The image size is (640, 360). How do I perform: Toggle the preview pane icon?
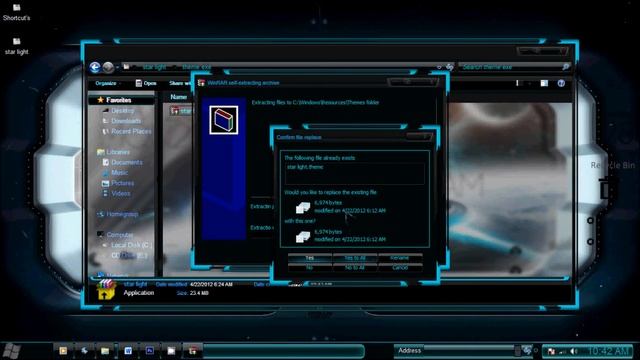coord(544,83)
